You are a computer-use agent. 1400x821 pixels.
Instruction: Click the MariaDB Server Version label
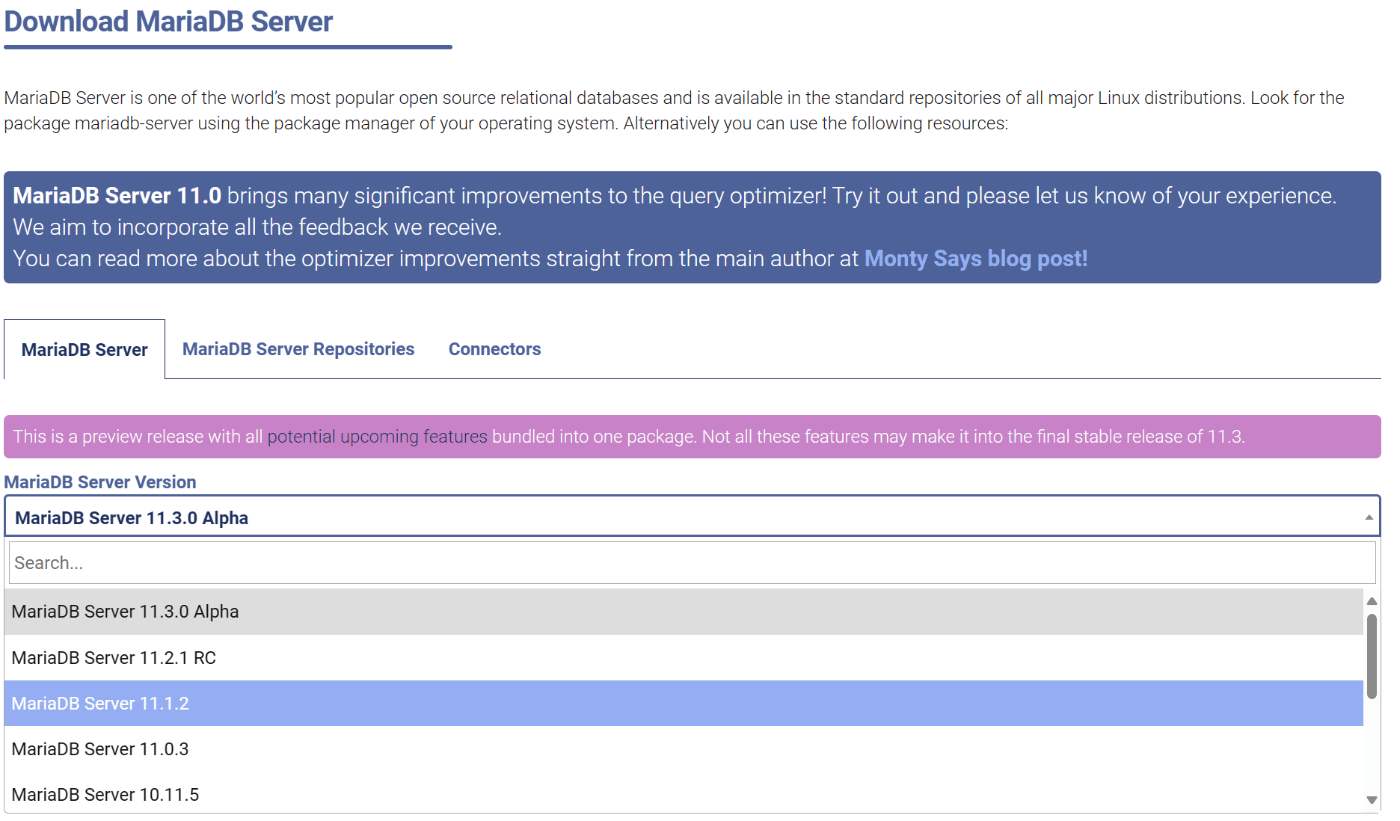100,482
